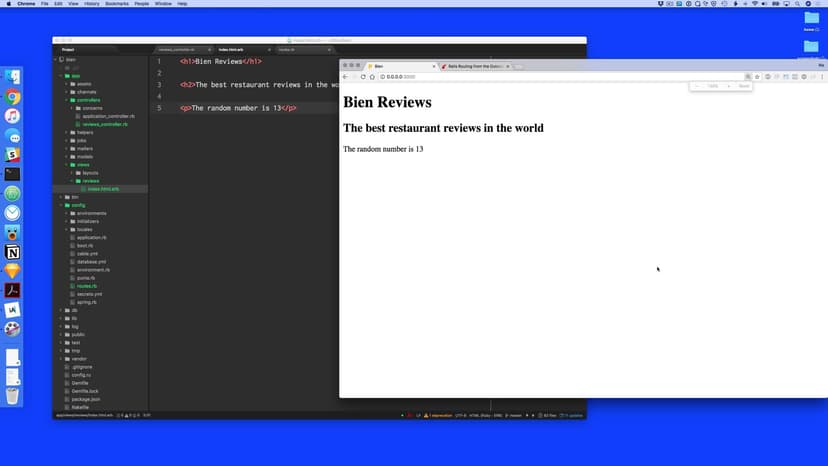Open Terminal from the dock
Screen dimensions: 828x466
12,174
